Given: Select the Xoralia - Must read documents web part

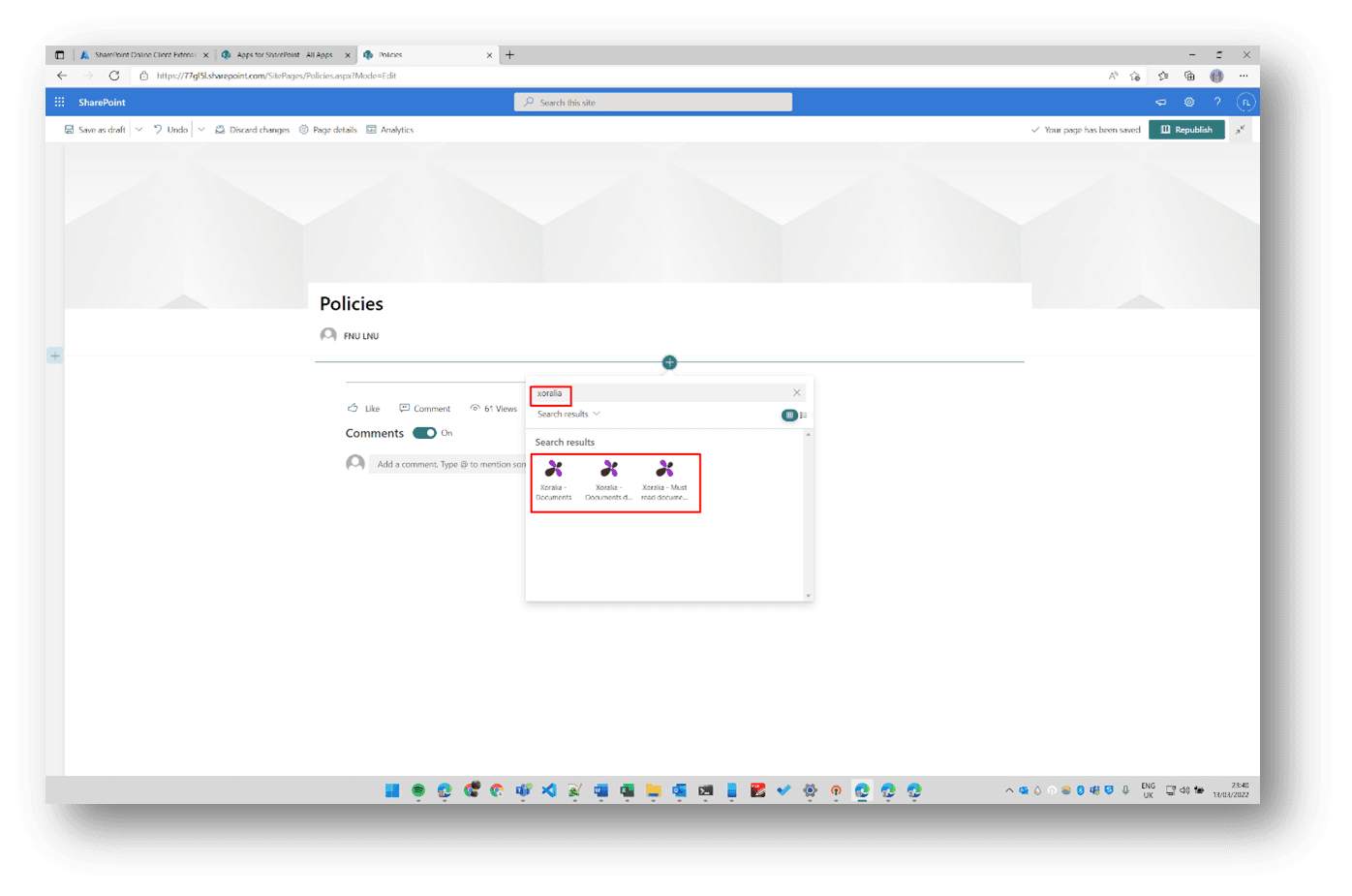Looking at the screenshot, I should [x=664, y=481].
